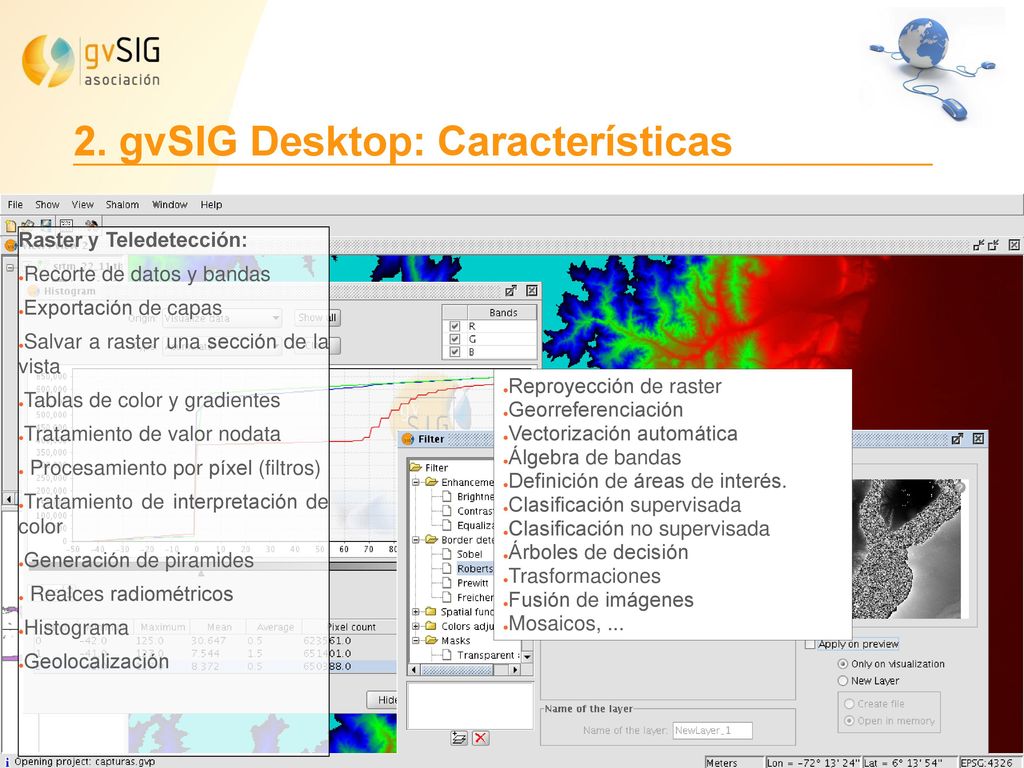
Task: Collapse the Enhancement folder in Filter tree
Action: pos(415,482)
